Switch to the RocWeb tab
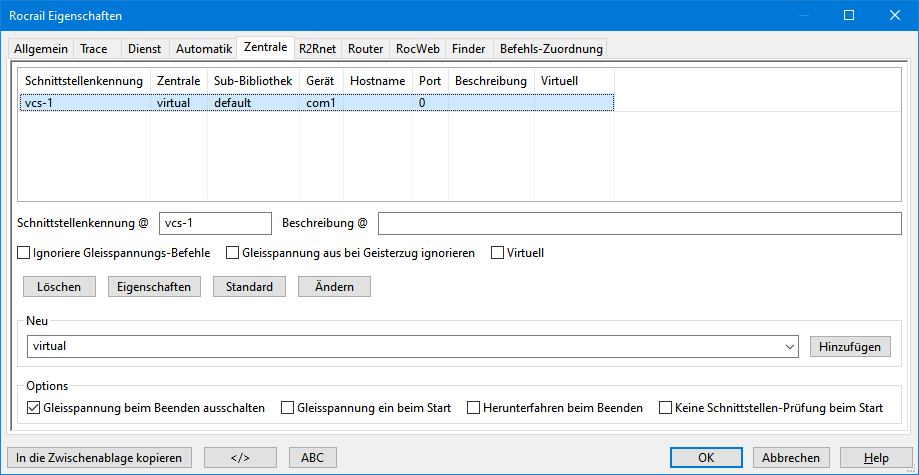The height and width of the screenshot is (475, 919). point(417,48)
